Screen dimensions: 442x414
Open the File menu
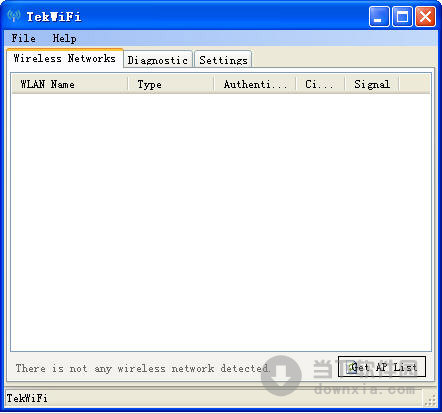tap(23, 38)
